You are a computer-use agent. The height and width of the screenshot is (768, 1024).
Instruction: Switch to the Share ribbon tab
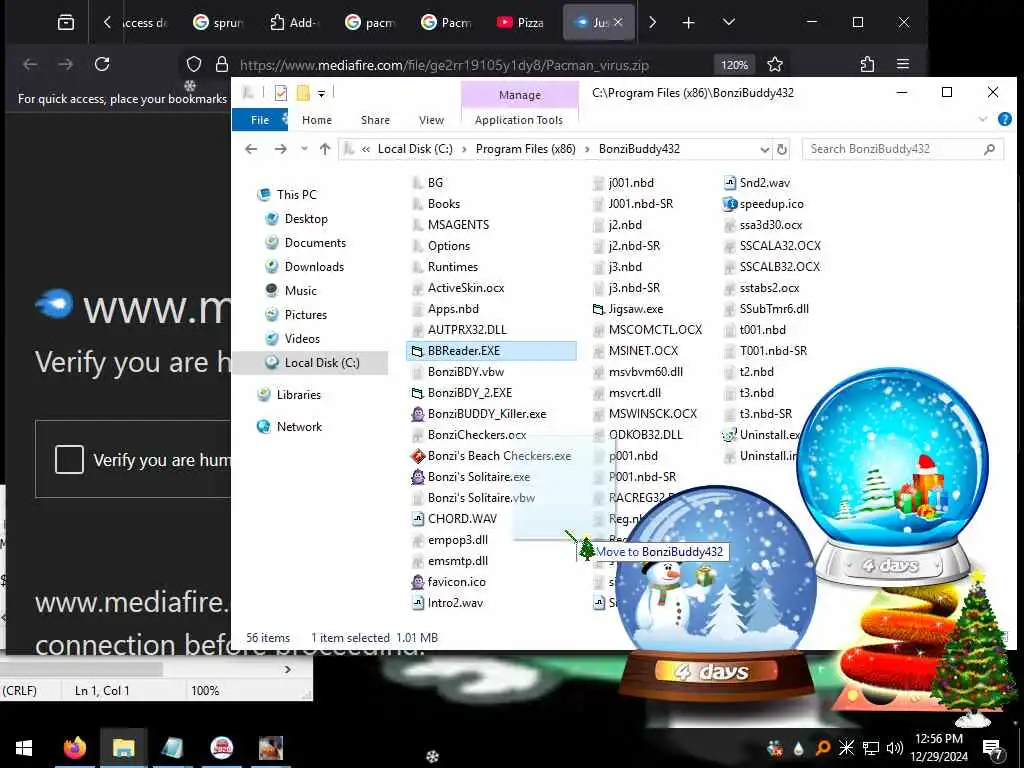coord(376,120)
